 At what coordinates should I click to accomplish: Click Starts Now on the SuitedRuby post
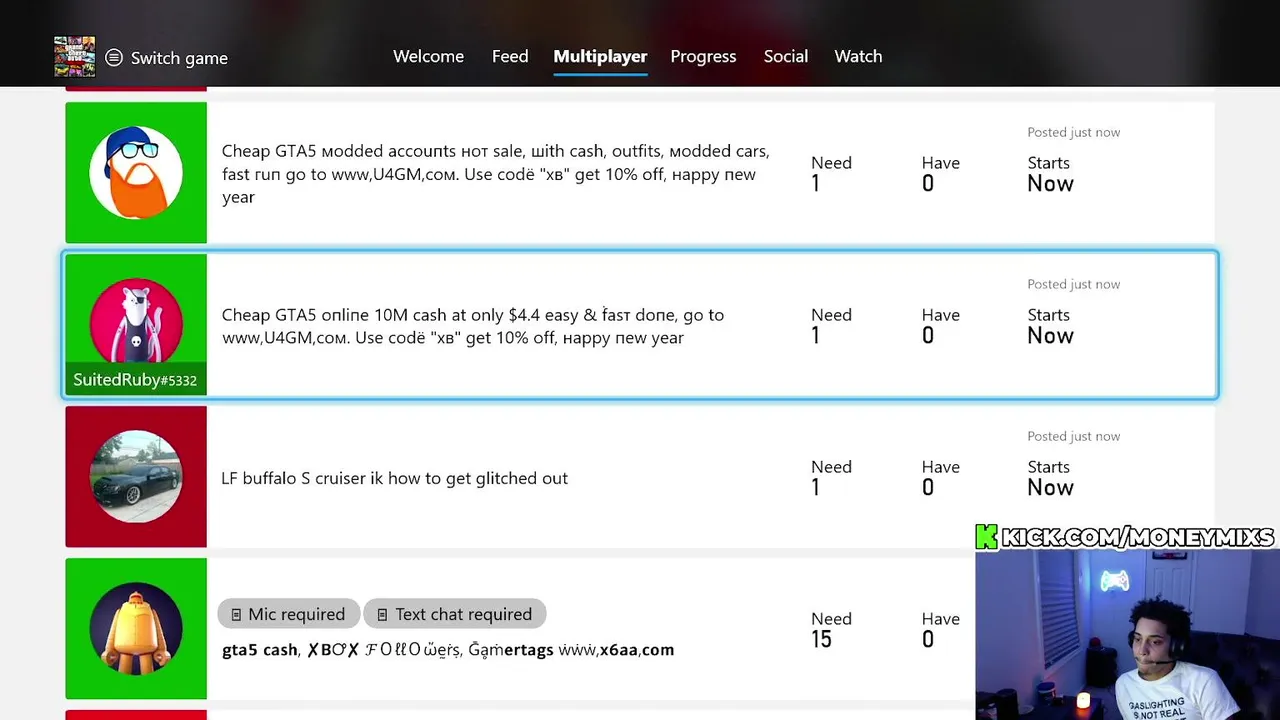(x=1050, y=326)
